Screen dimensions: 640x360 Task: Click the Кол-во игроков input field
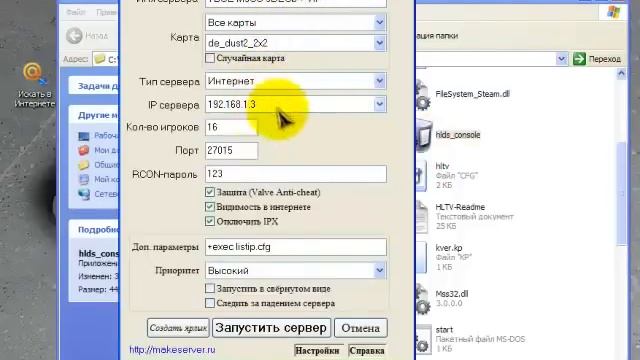click(231, 127)
